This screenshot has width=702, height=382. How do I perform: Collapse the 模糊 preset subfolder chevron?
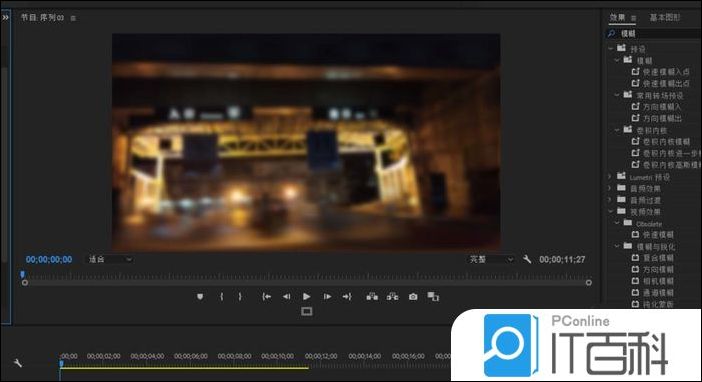[618, 60]
